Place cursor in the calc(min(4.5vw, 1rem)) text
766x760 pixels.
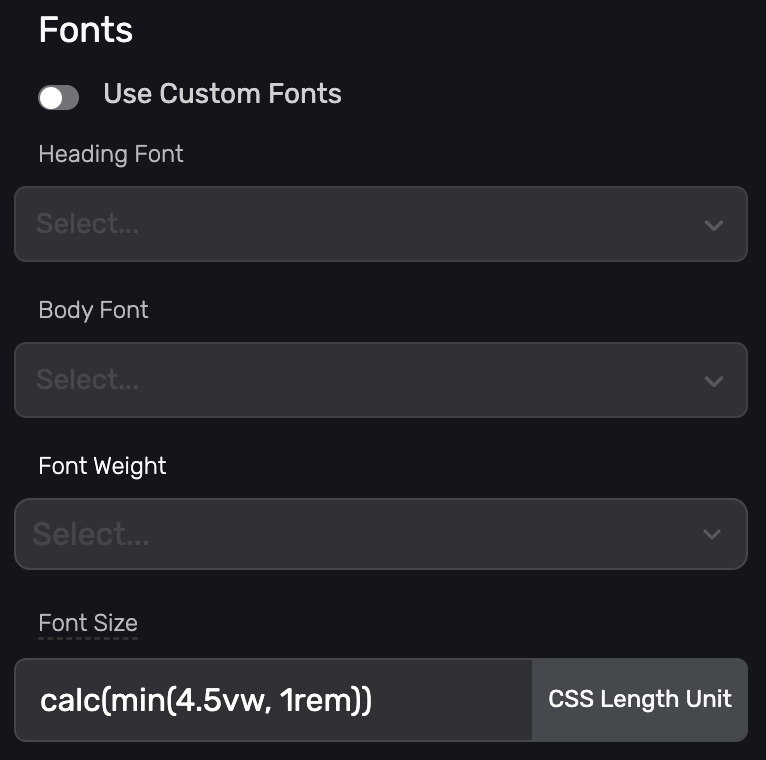pos(205,700)
